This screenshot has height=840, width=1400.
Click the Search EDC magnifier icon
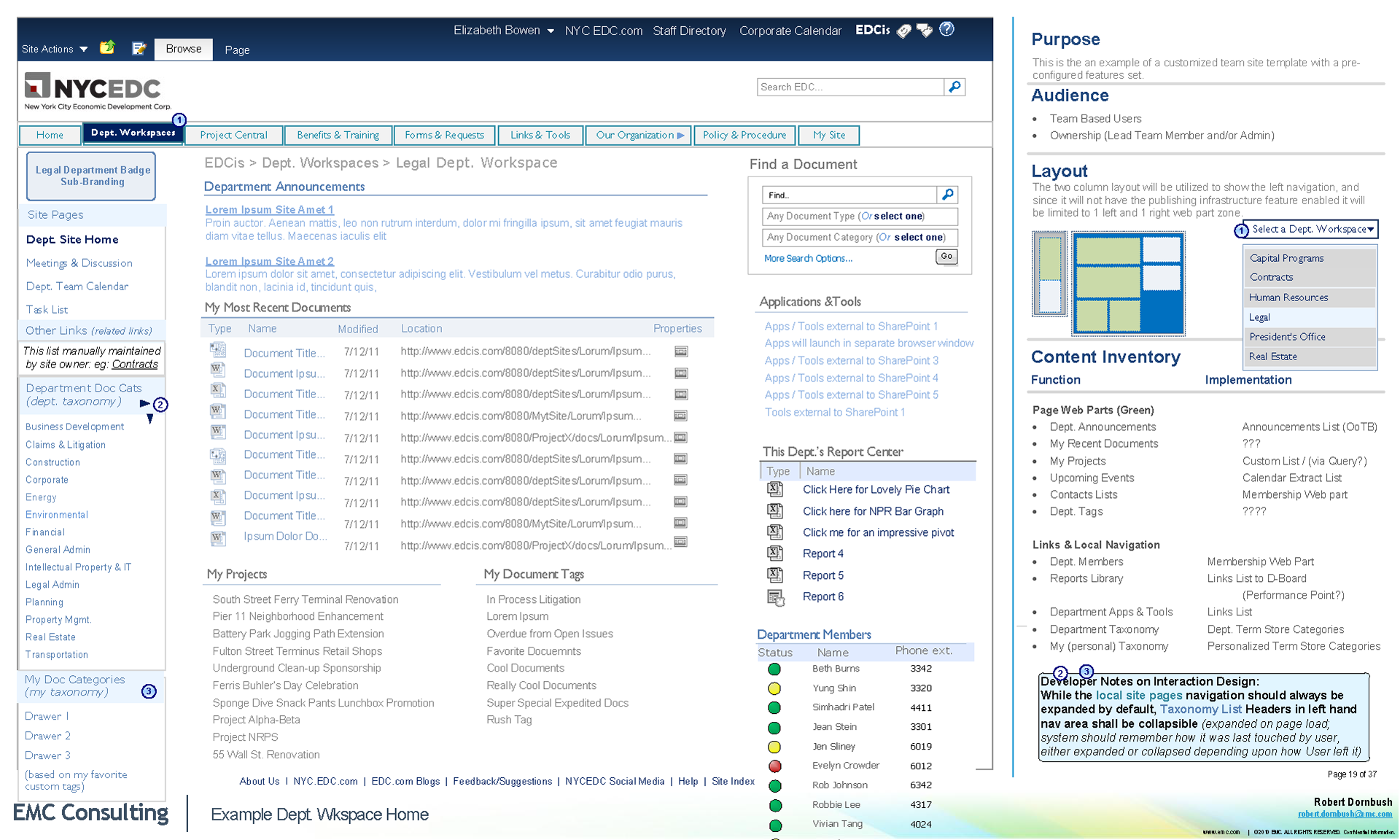click(x=954, y=87)
